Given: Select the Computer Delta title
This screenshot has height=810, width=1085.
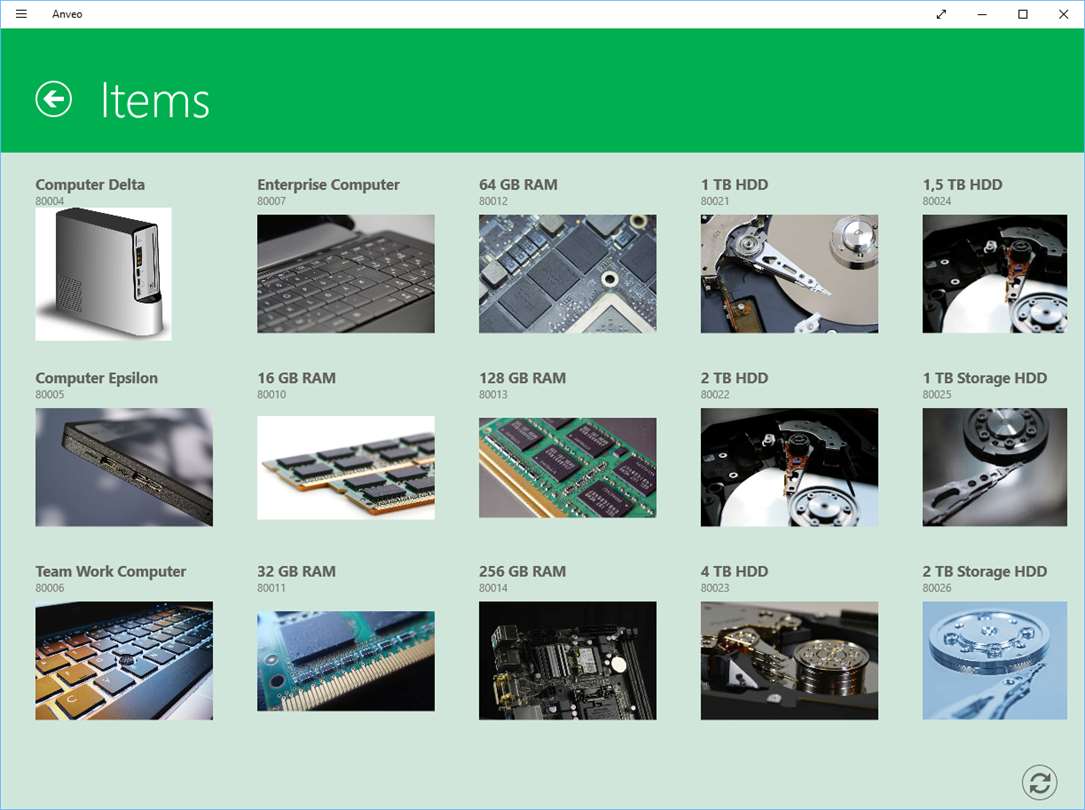Looking at the screenshot, I should [90, 185].
